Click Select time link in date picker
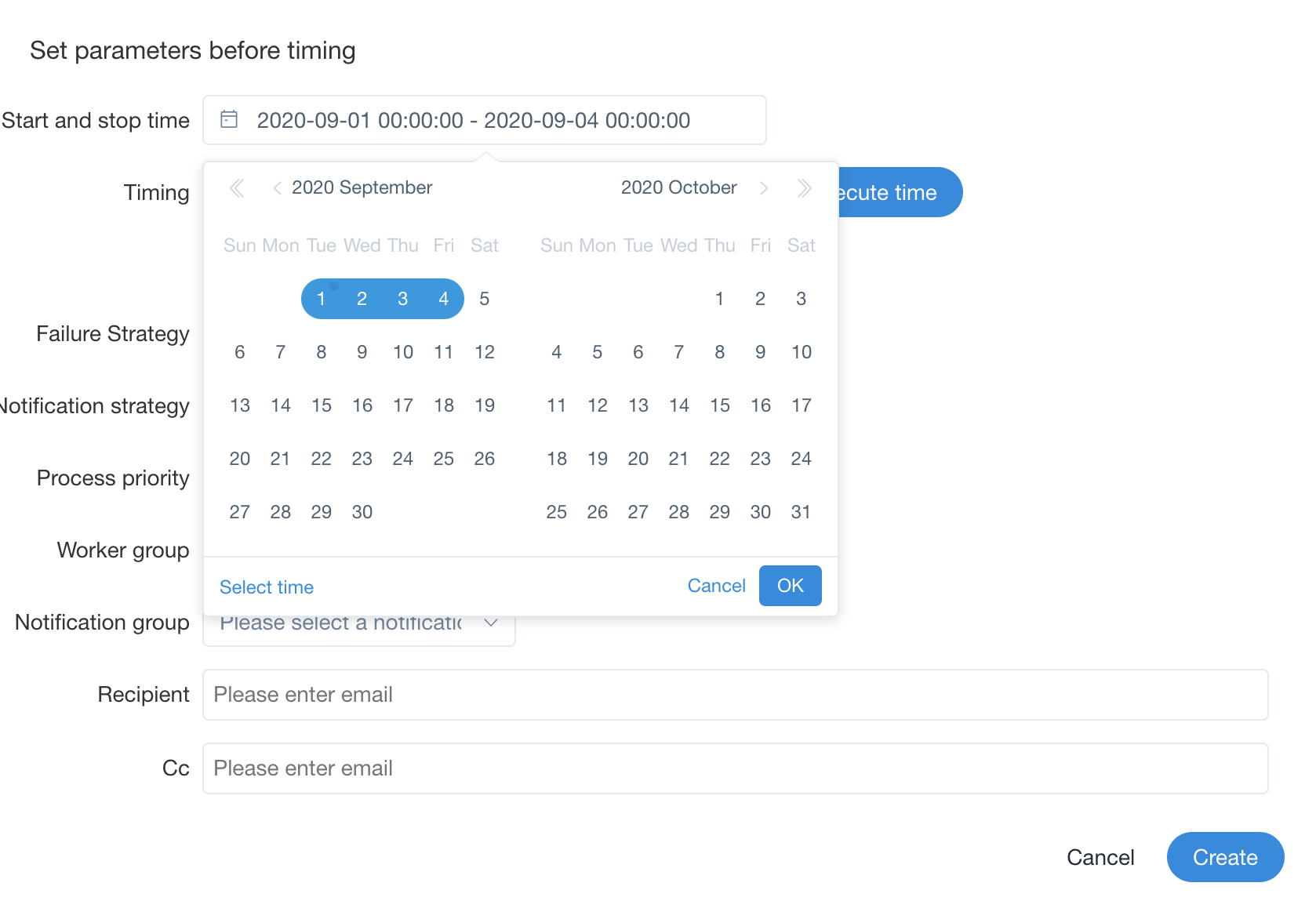The height and width of the screenshot is (919, 1316). [267, 587]
